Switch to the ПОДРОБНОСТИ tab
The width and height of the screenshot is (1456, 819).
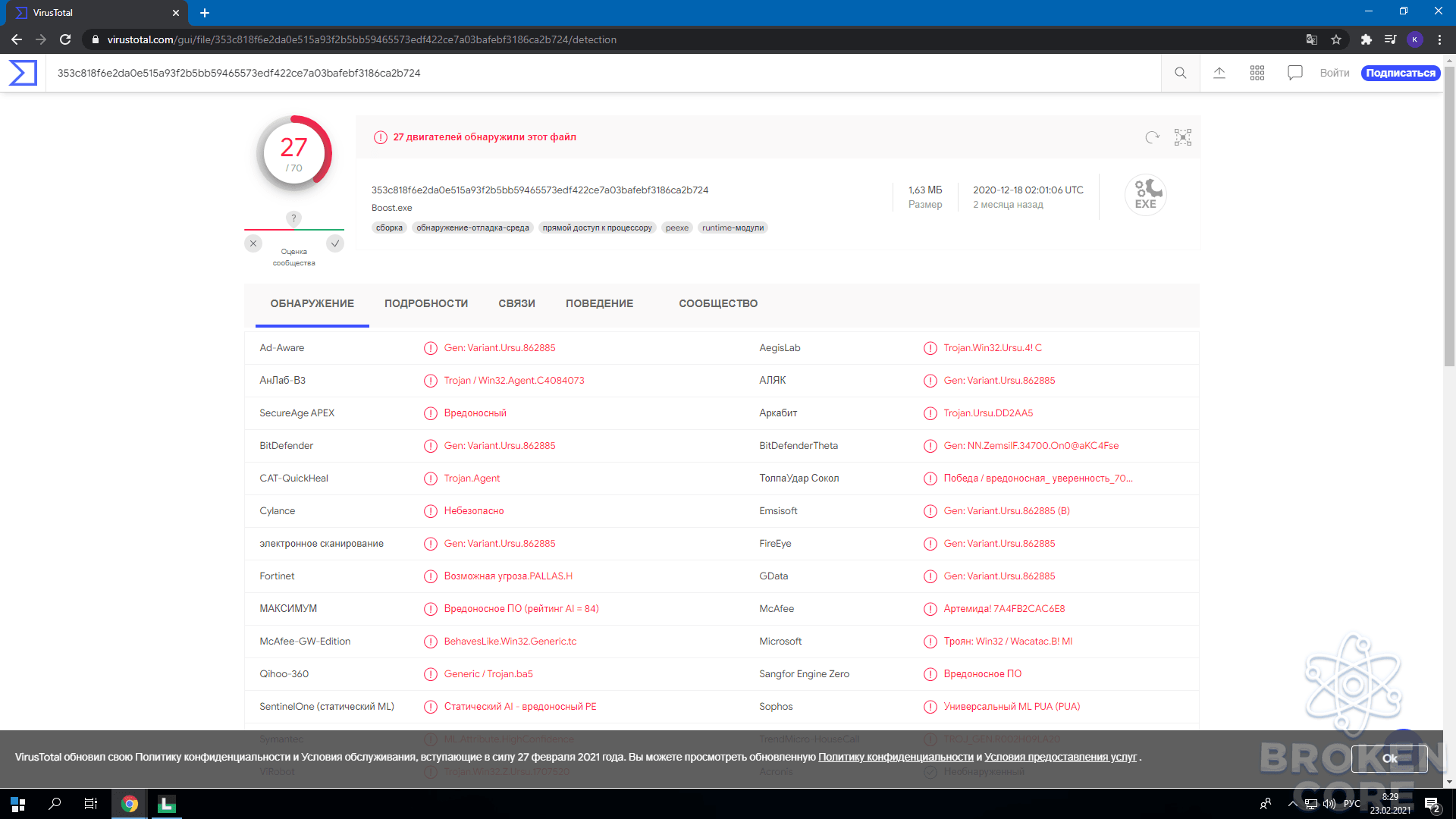pos(426,303)
